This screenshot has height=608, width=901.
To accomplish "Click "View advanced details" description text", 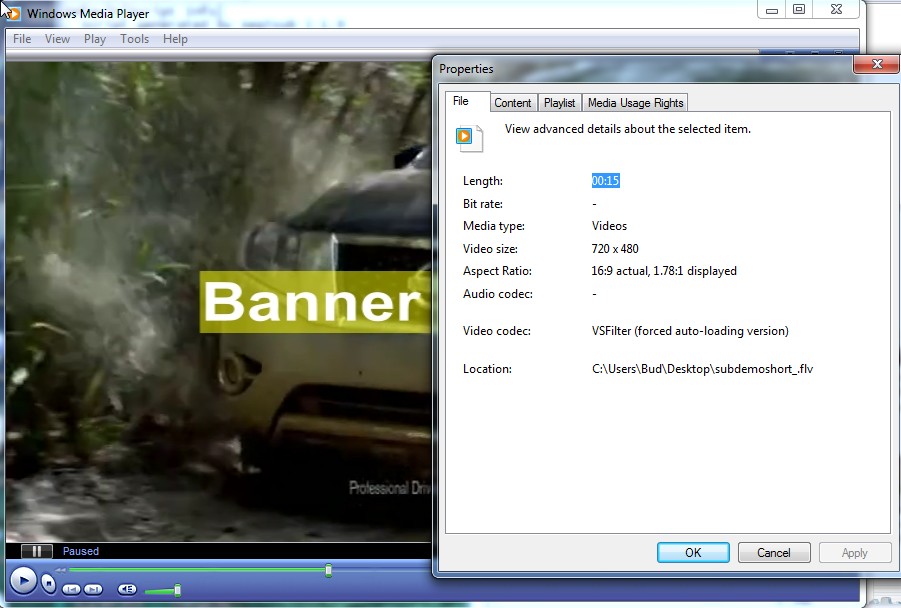I will coord(627,129).
